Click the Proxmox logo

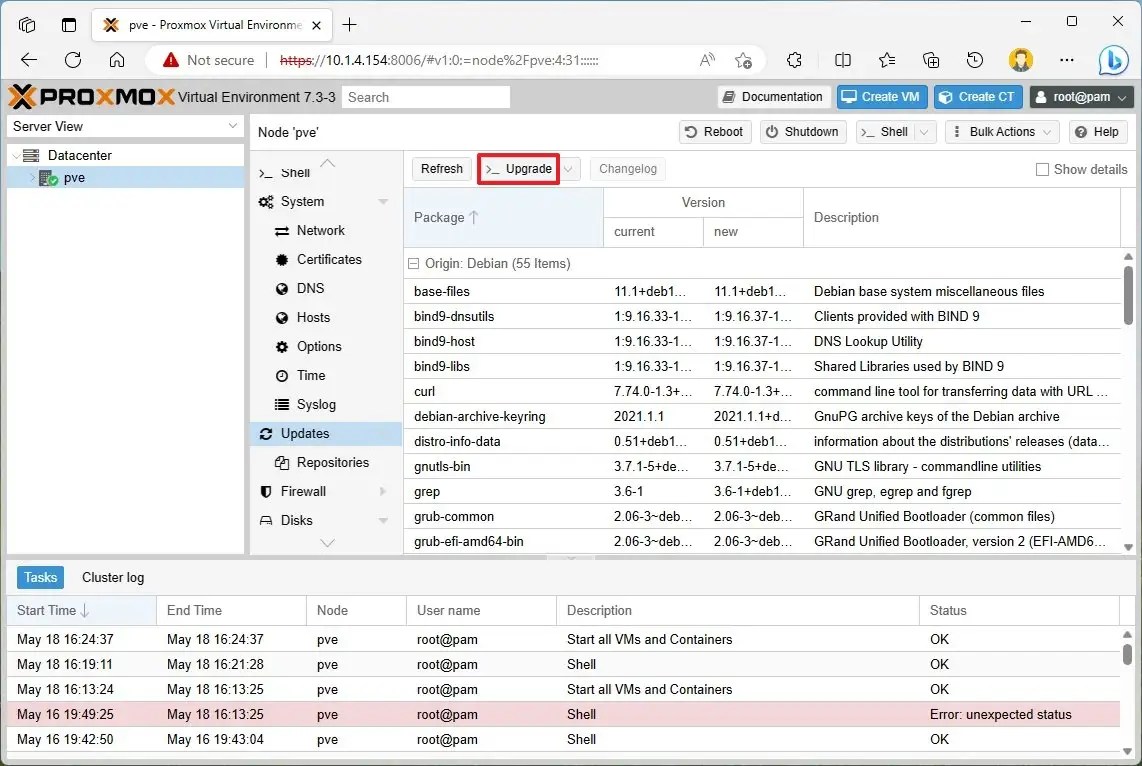[x=91, y=96]
